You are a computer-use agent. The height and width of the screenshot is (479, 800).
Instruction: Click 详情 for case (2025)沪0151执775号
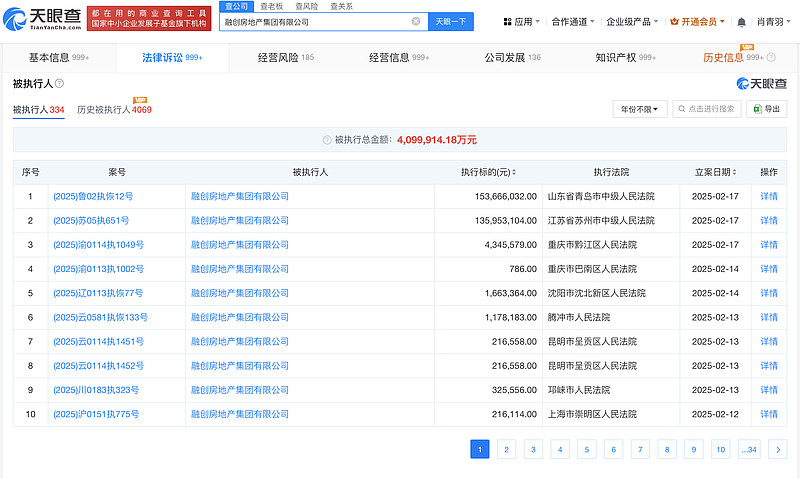(768, 413)
